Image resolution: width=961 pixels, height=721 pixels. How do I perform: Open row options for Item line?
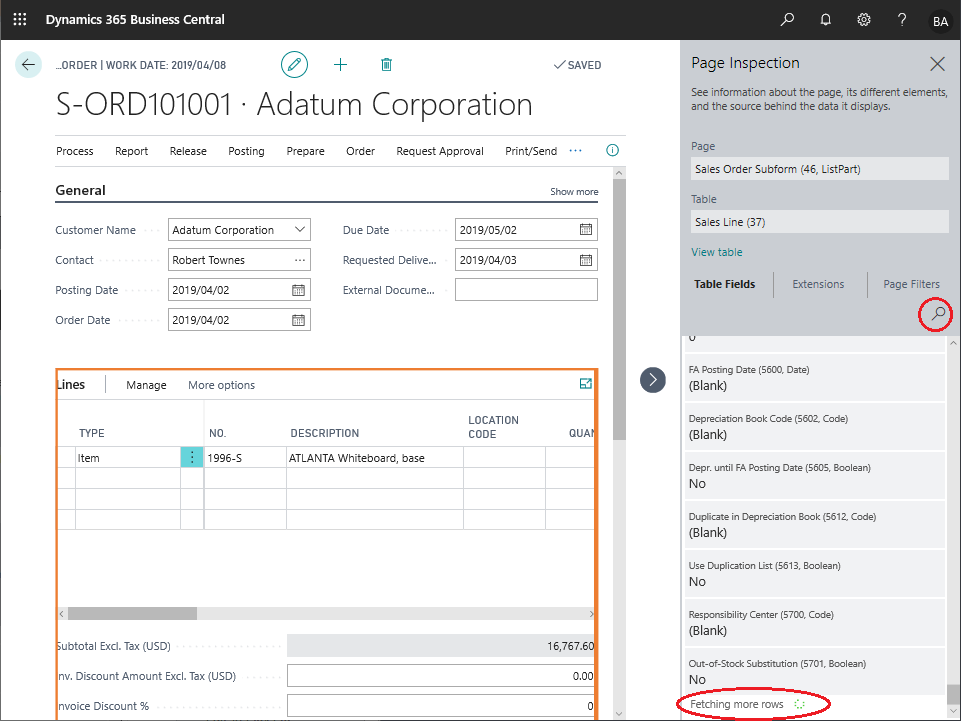click(192, 457)
